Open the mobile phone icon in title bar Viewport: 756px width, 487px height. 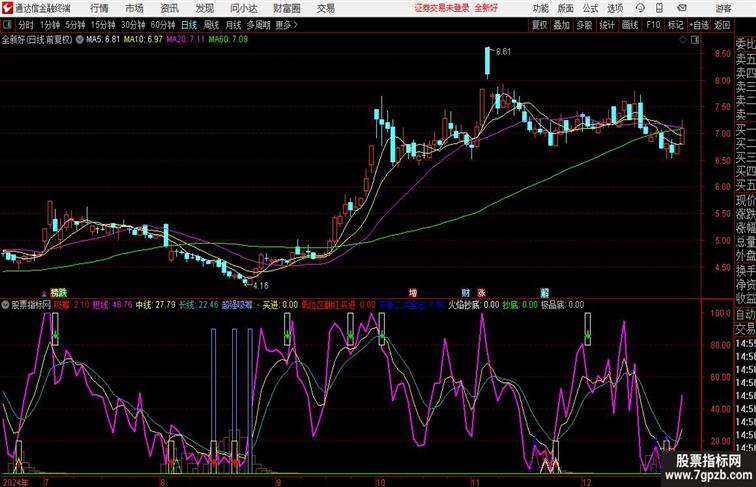click(660, 8)
